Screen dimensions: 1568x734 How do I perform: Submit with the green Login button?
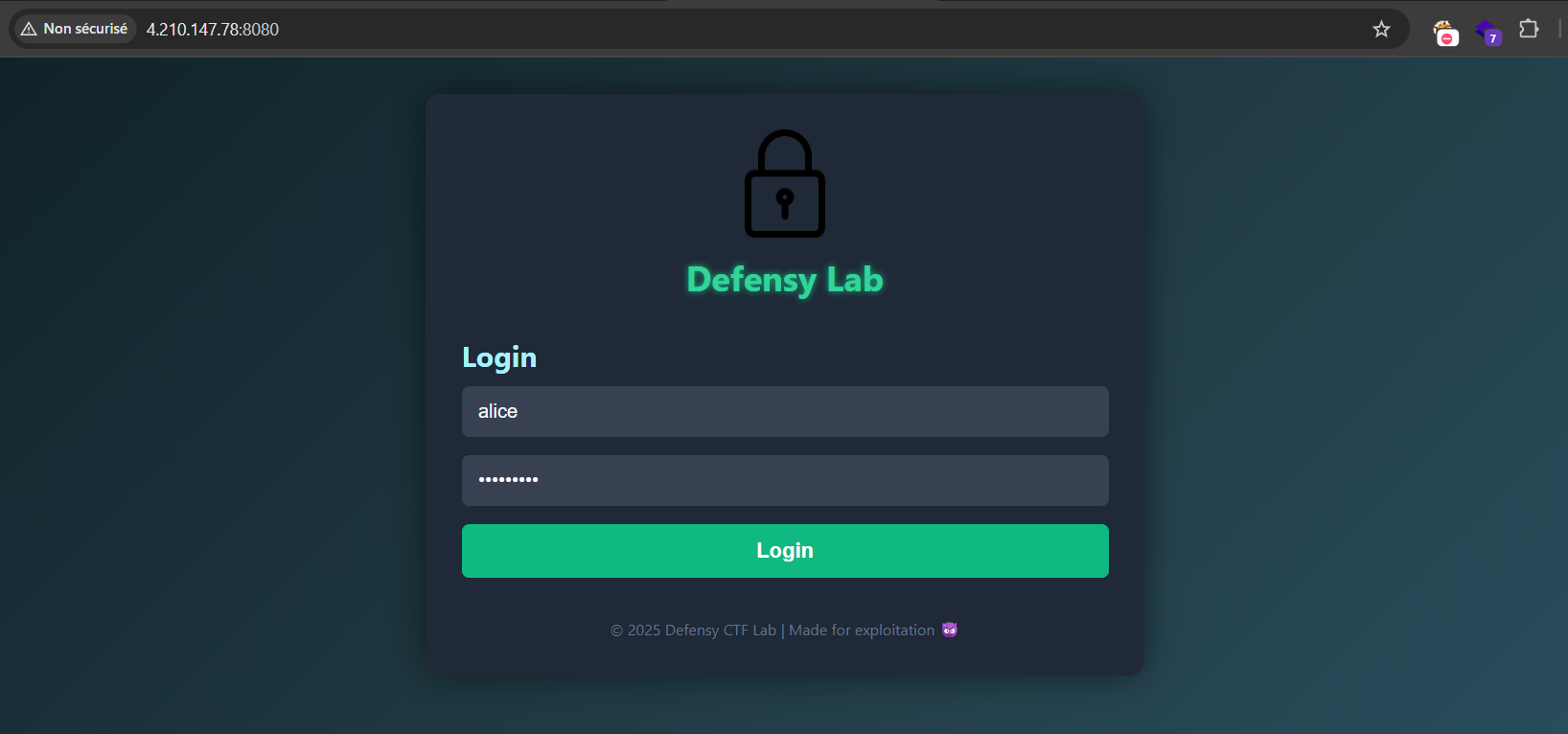click(x=785, y=551)
